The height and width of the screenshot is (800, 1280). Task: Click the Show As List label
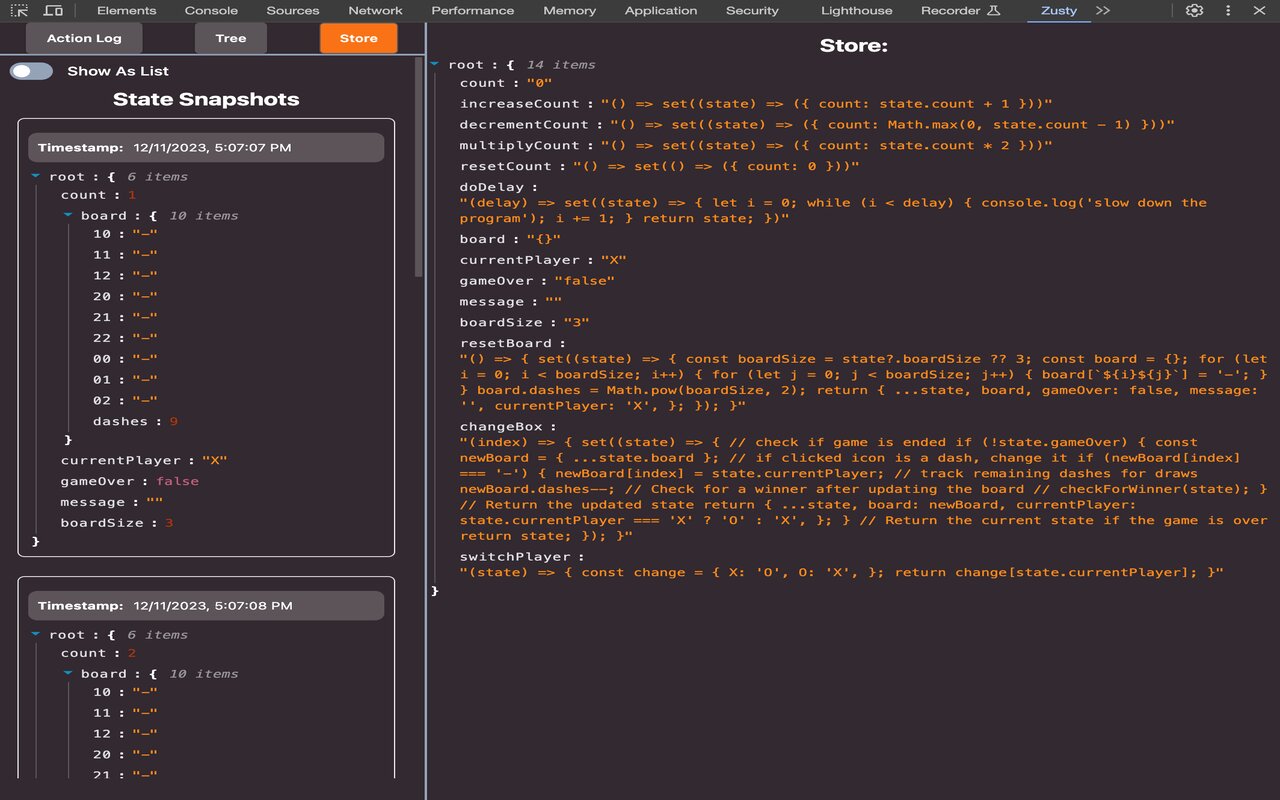click(x=118, y=71)
